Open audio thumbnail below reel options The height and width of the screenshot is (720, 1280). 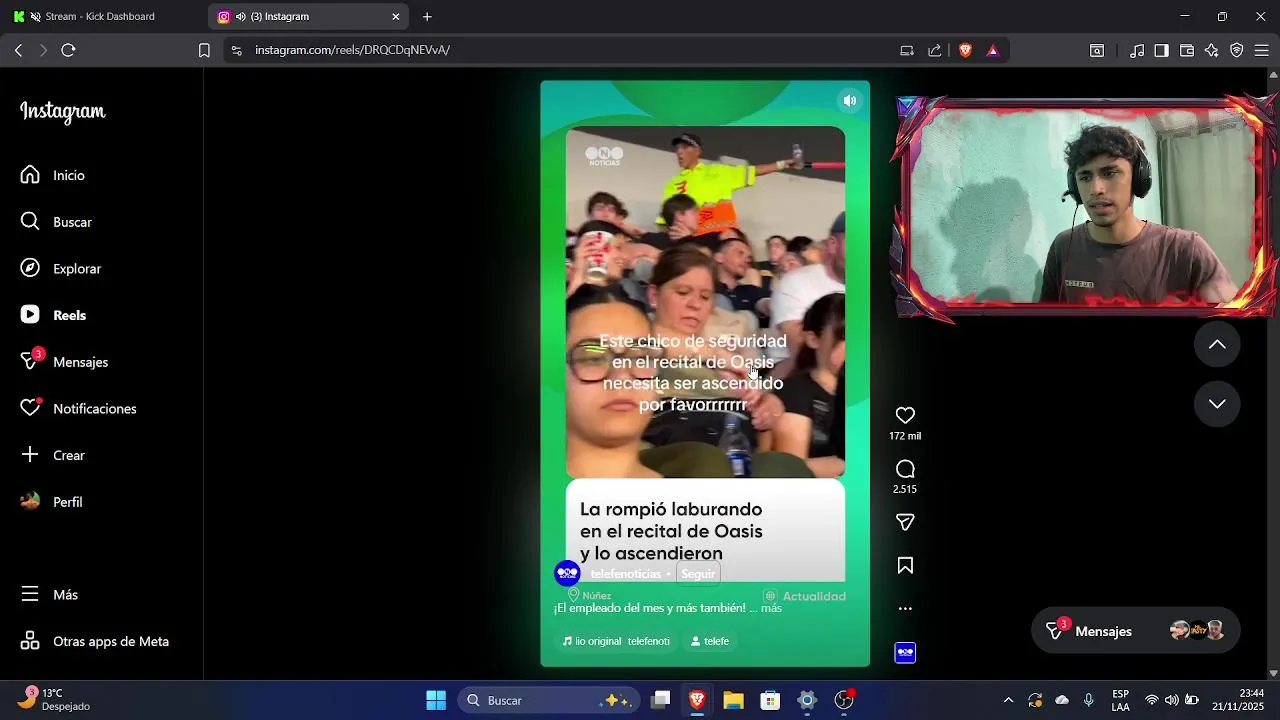[x=905, y=653]
